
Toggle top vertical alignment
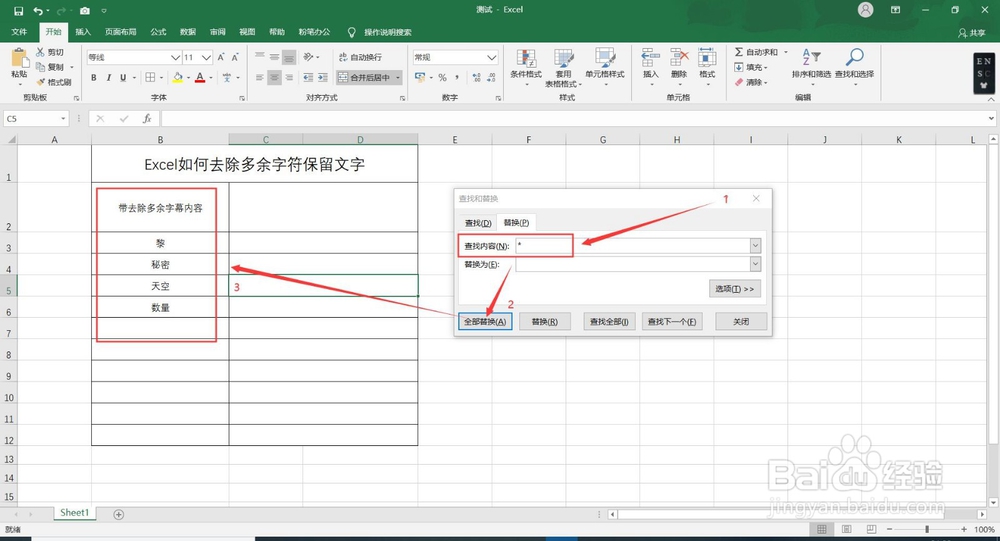[x=260, y=57]
